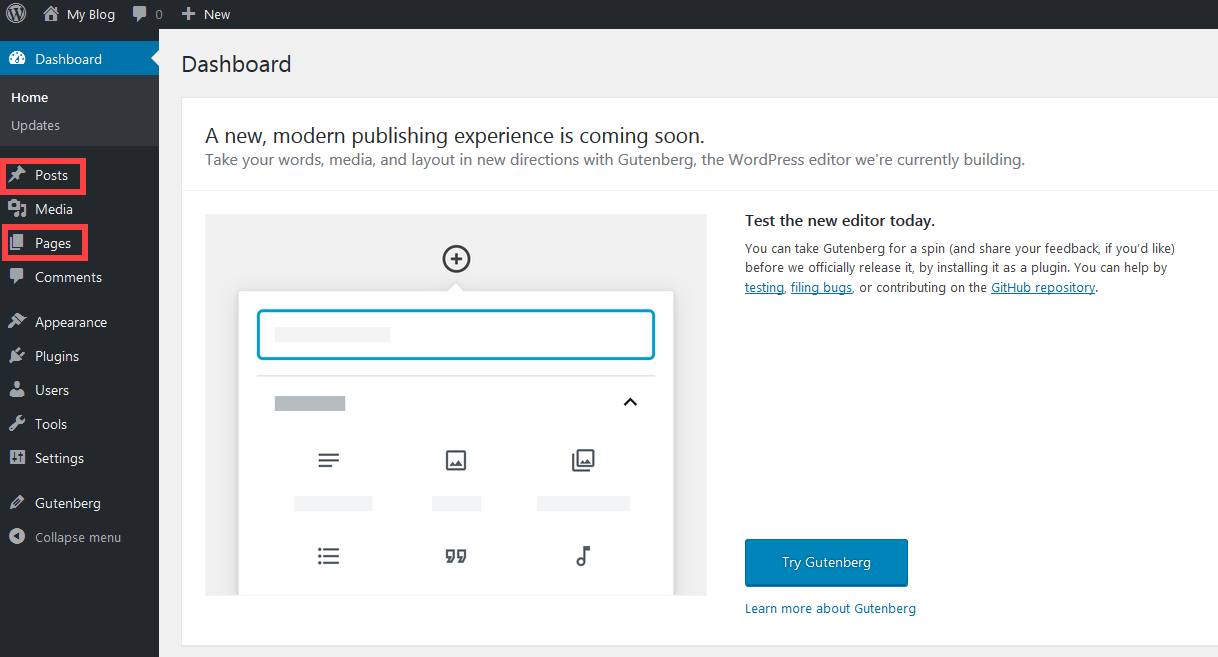1218x657 pixels.
Task: Click the filing bugs link
Action: pyautogui.click(x=821, y=287)
